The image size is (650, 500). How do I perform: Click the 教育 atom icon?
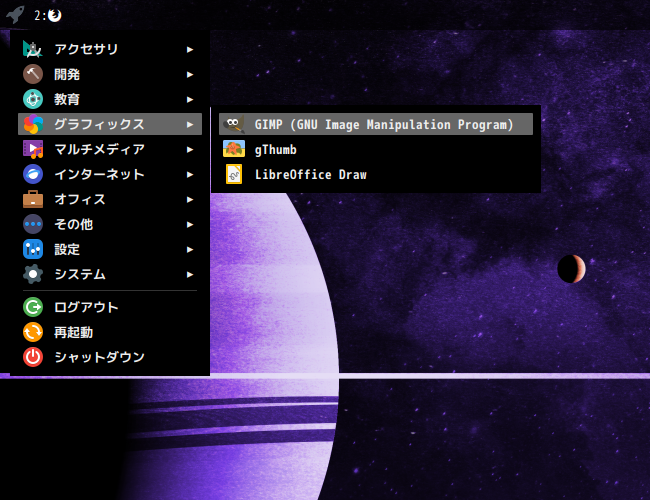33,99
